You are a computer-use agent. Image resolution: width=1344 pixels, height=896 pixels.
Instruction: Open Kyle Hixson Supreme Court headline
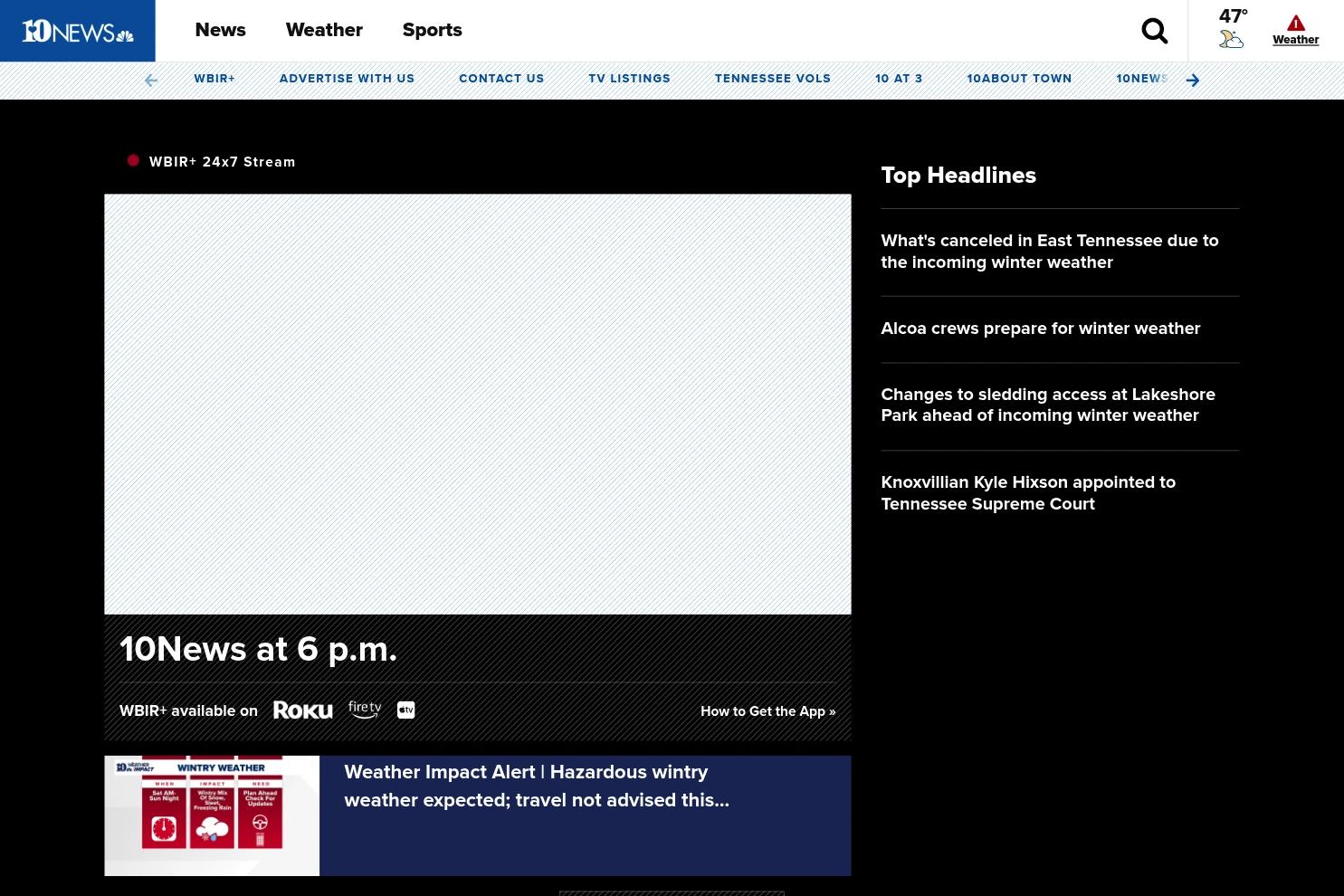tap(1028, 493)
